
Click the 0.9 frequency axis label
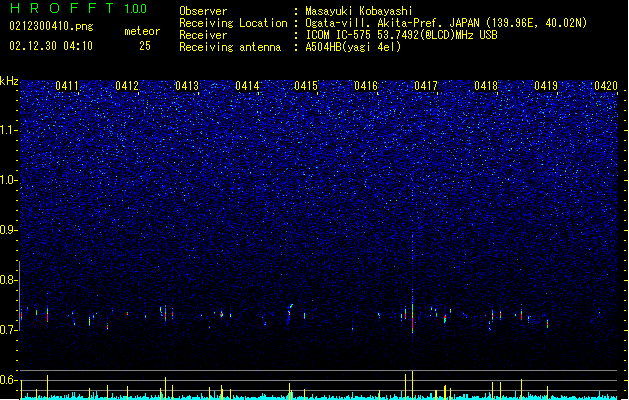pos(9,229)
